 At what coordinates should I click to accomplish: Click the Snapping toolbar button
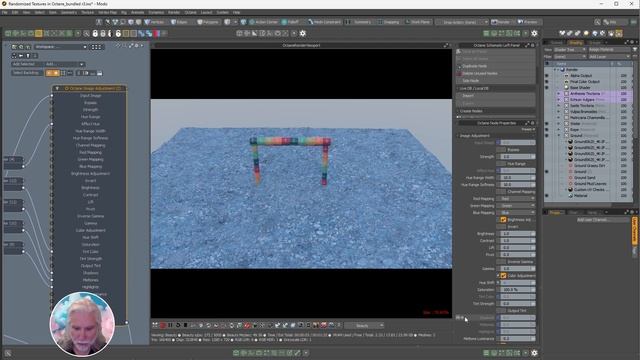[x=388, y=22]
